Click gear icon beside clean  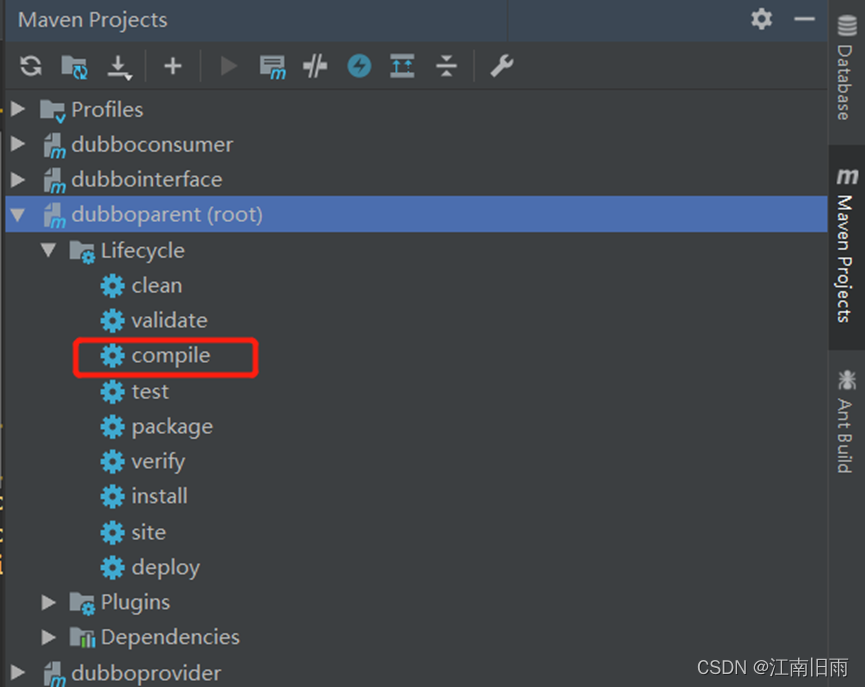[x=113, y=286]
